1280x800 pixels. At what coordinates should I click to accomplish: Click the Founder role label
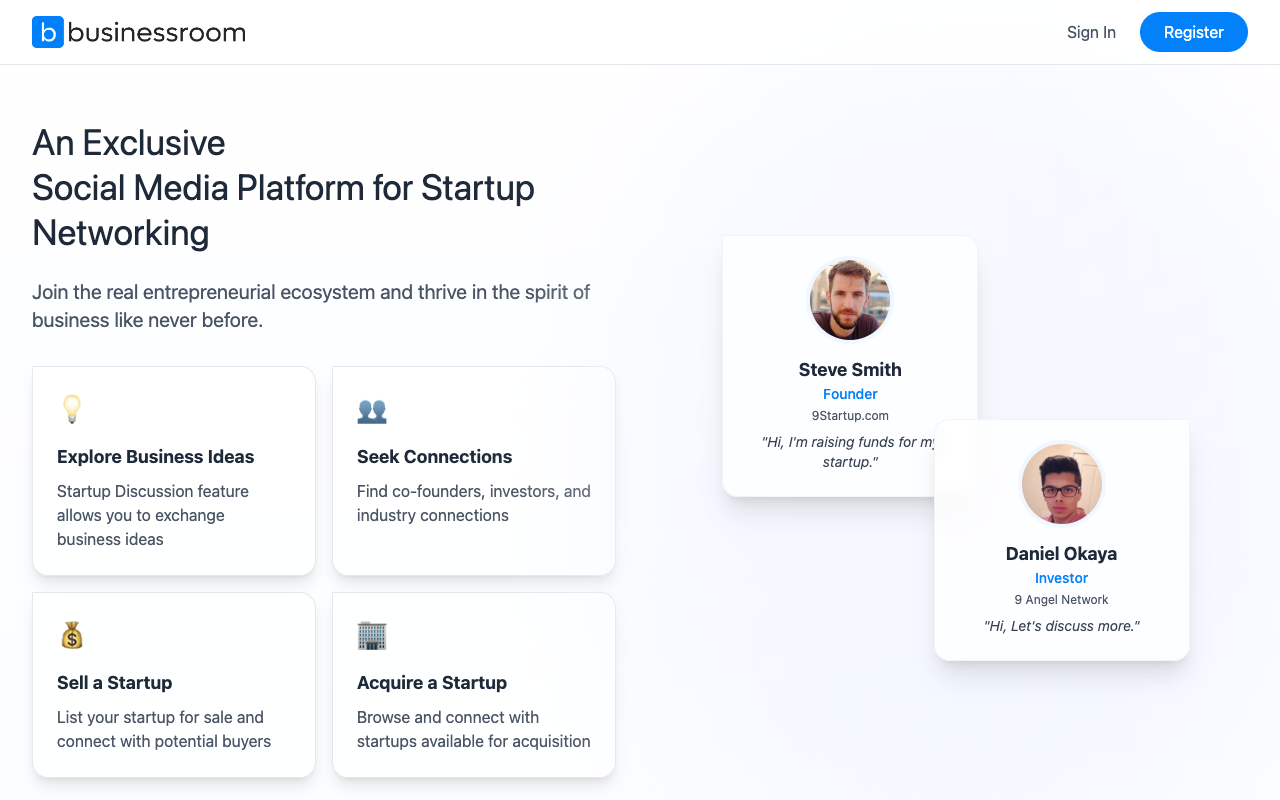point(850,394)
